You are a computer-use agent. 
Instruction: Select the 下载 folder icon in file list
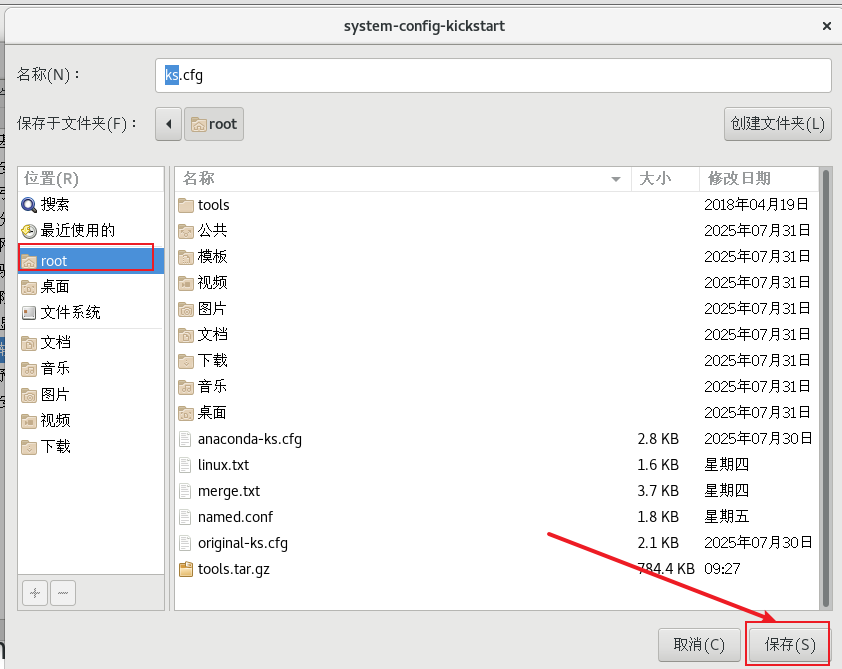point(186,361)
